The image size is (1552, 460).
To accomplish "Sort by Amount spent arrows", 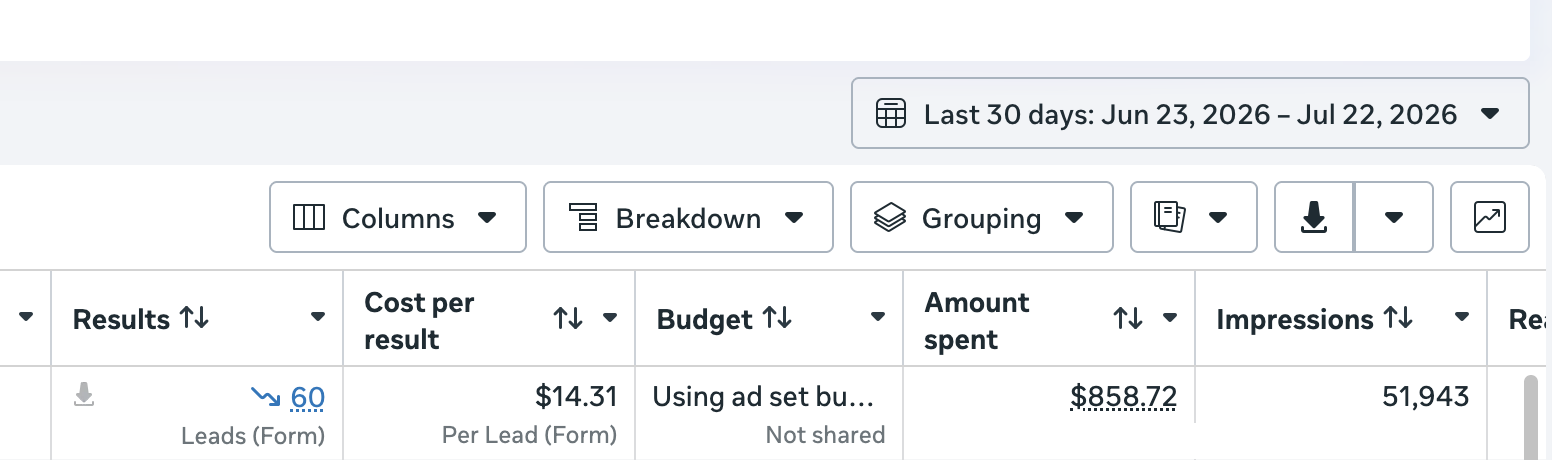I will tap(1128, 319).
